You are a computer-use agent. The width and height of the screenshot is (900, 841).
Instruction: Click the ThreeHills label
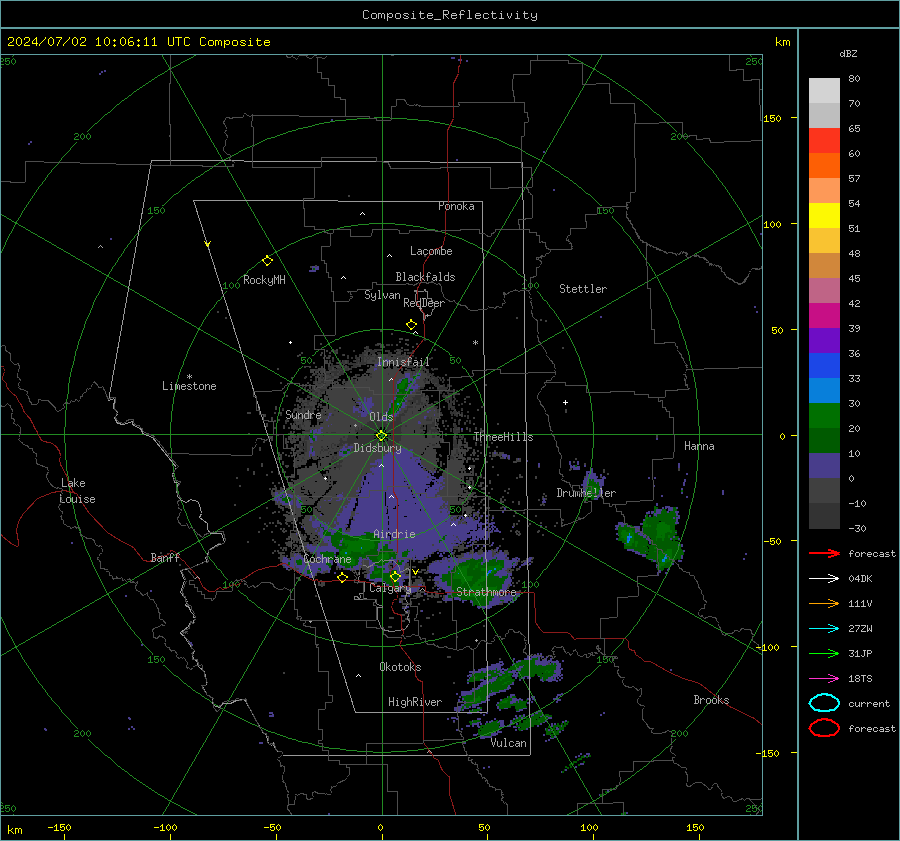pyautogui.click(x=503, y=437)
